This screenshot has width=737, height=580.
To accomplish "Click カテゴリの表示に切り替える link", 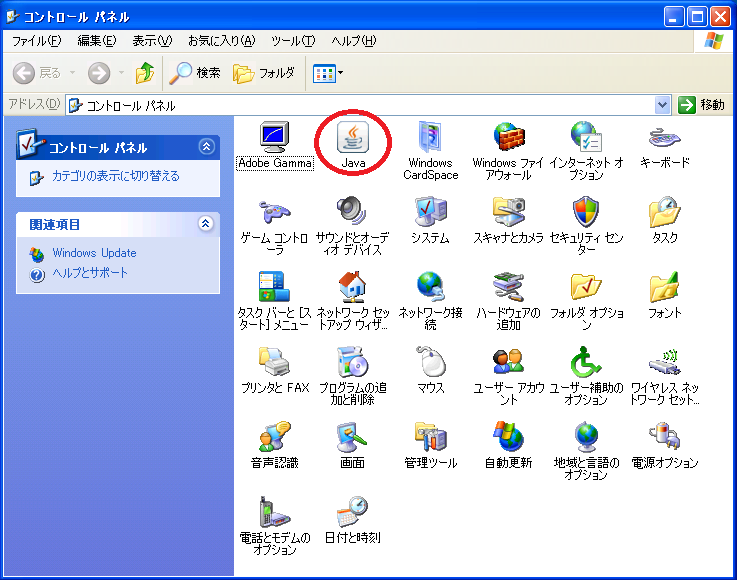I will coord(116,177).
